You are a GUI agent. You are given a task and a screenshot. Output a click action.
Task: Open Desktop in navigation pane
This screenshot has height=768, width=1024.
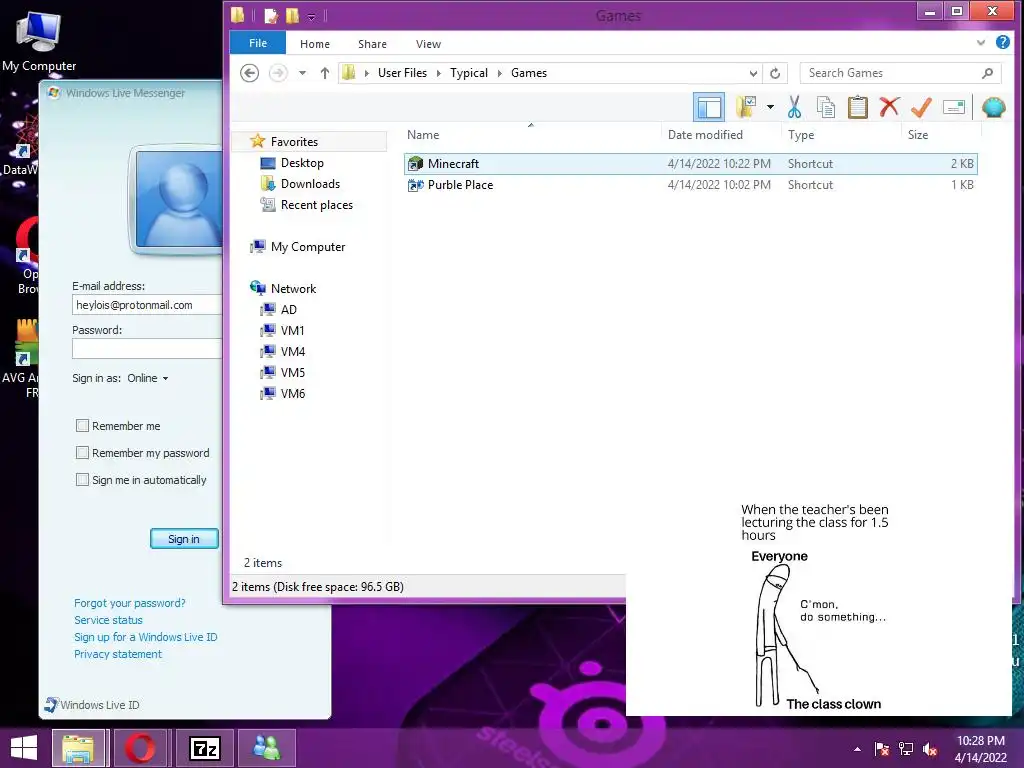point(302,163)
